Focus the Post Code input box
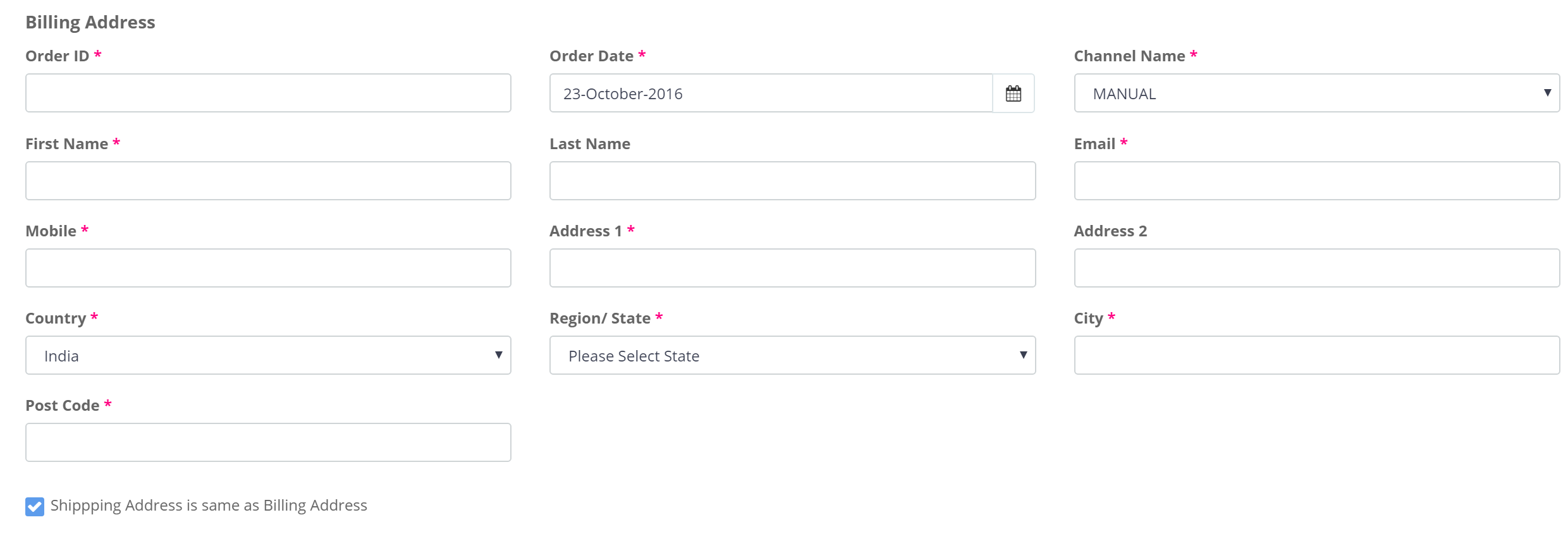1568x534 pixels. pos(268,442)
